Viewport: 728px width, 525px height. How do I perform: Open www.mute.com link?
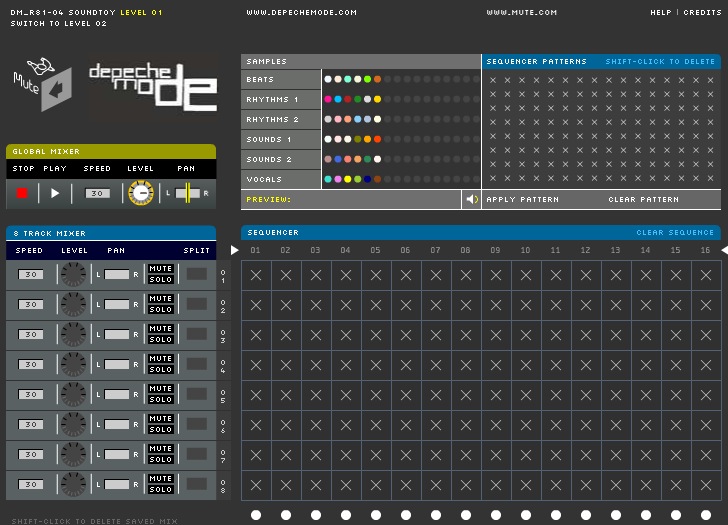[521, 13]
